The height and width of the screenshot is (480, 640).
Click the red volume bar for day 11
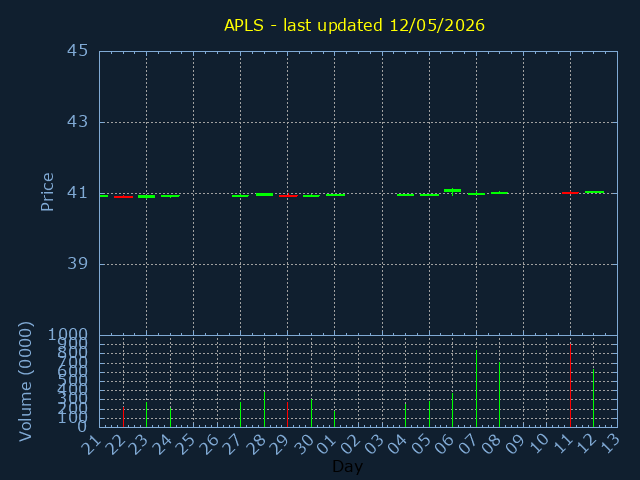click(x=570, y=386)
